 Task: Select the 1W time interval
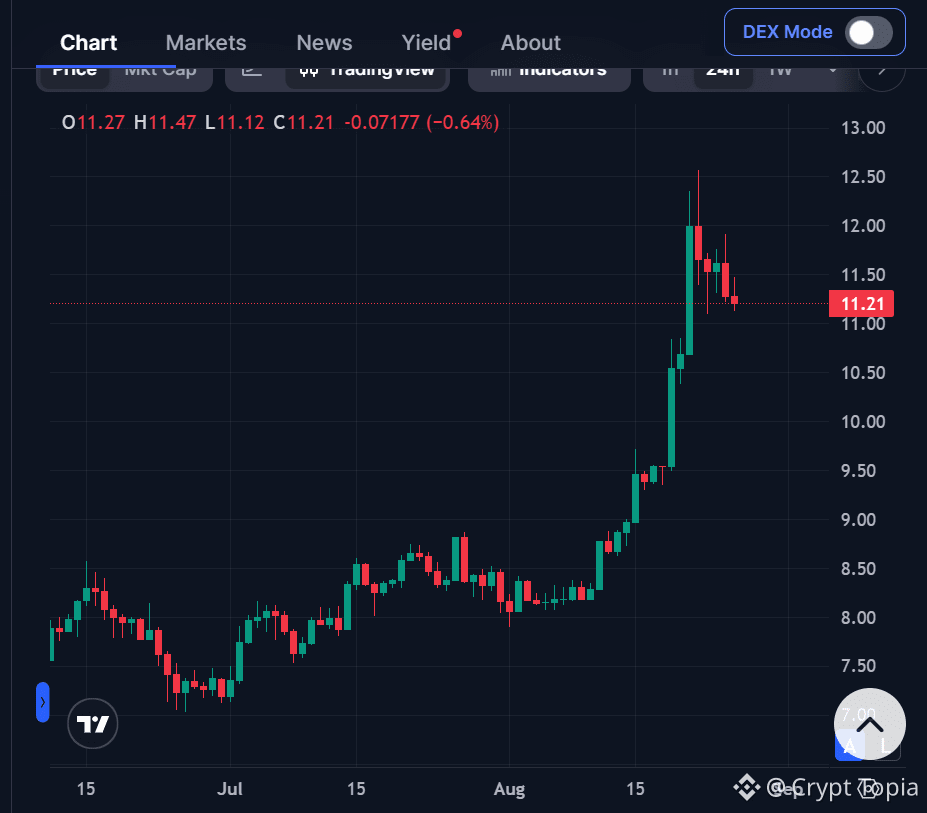pyautogui.click(x=780, y=72)
